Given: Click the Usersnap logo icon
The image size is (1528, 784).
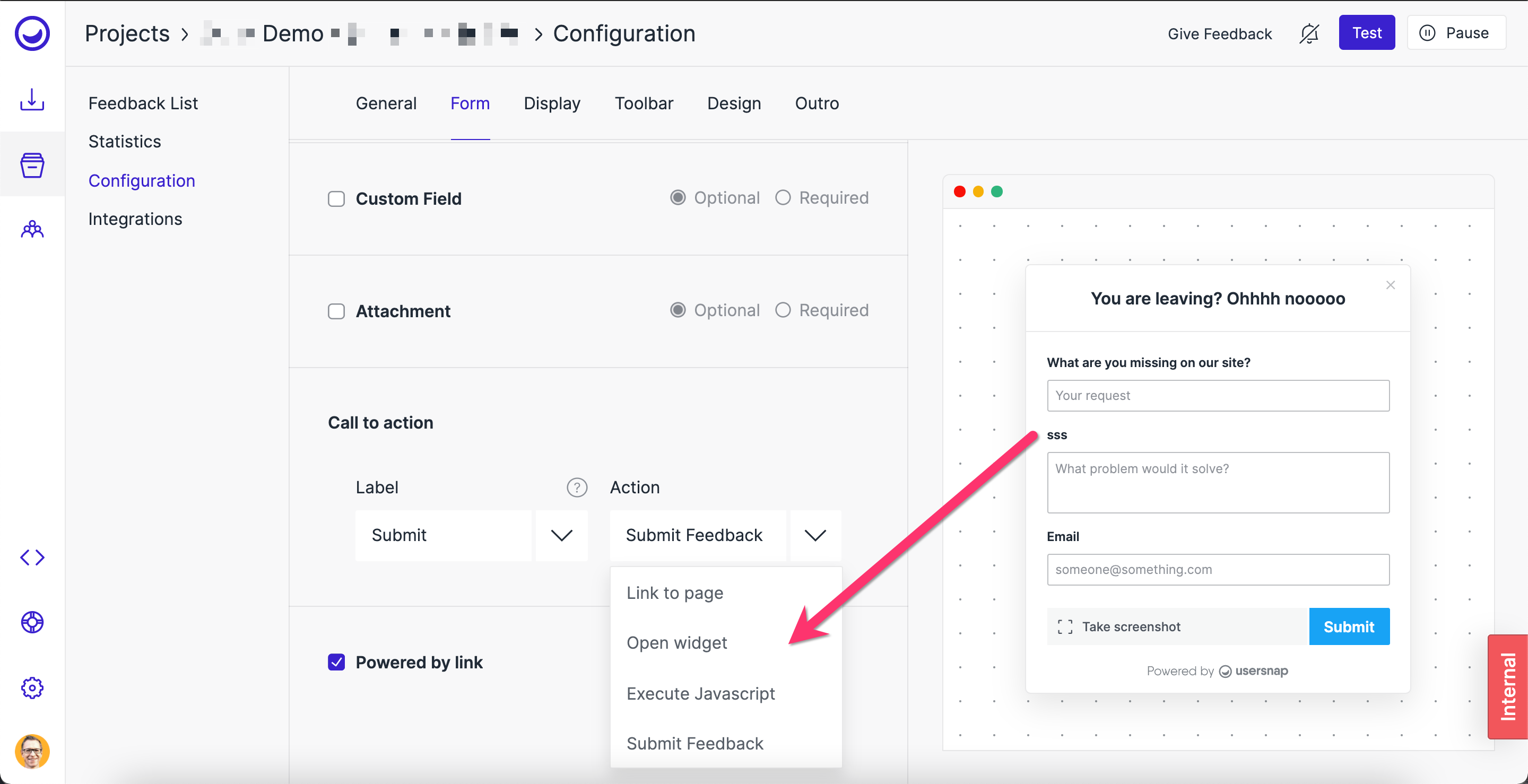Looking at the screenshot, I should [x=32, y=33].
